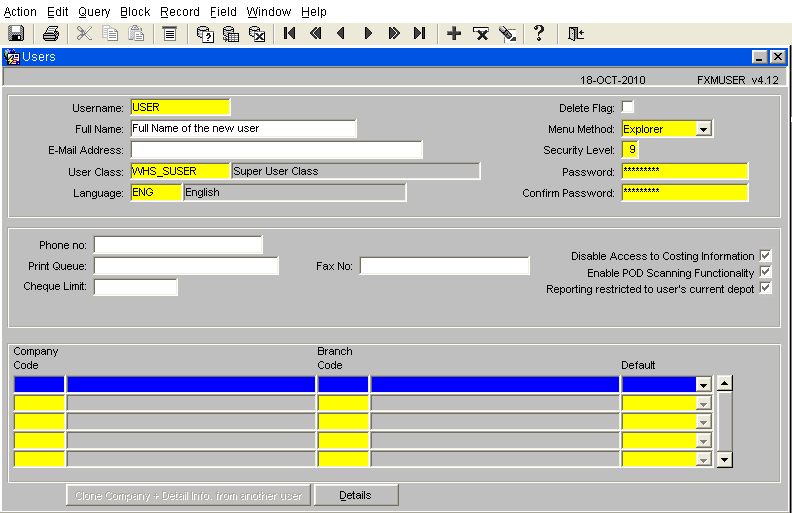The image size is (792, 513).
Task: Toggle Reporting restricted to user's current depot
Action: click(765, 288)
